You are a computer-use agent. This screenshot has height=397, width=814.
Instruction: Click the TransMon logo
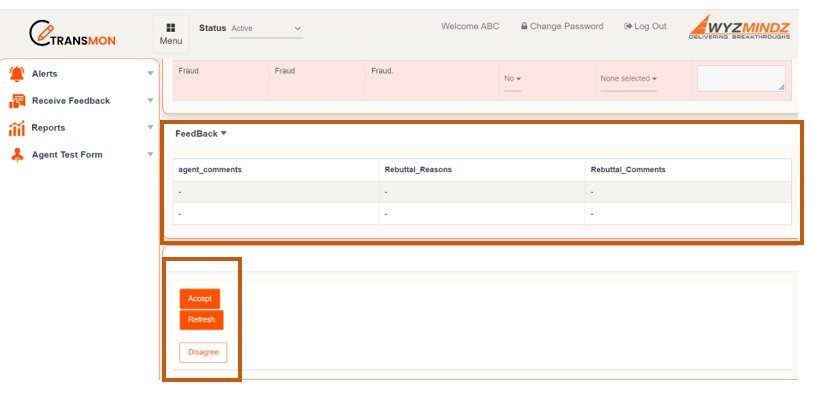click(72, 34)
